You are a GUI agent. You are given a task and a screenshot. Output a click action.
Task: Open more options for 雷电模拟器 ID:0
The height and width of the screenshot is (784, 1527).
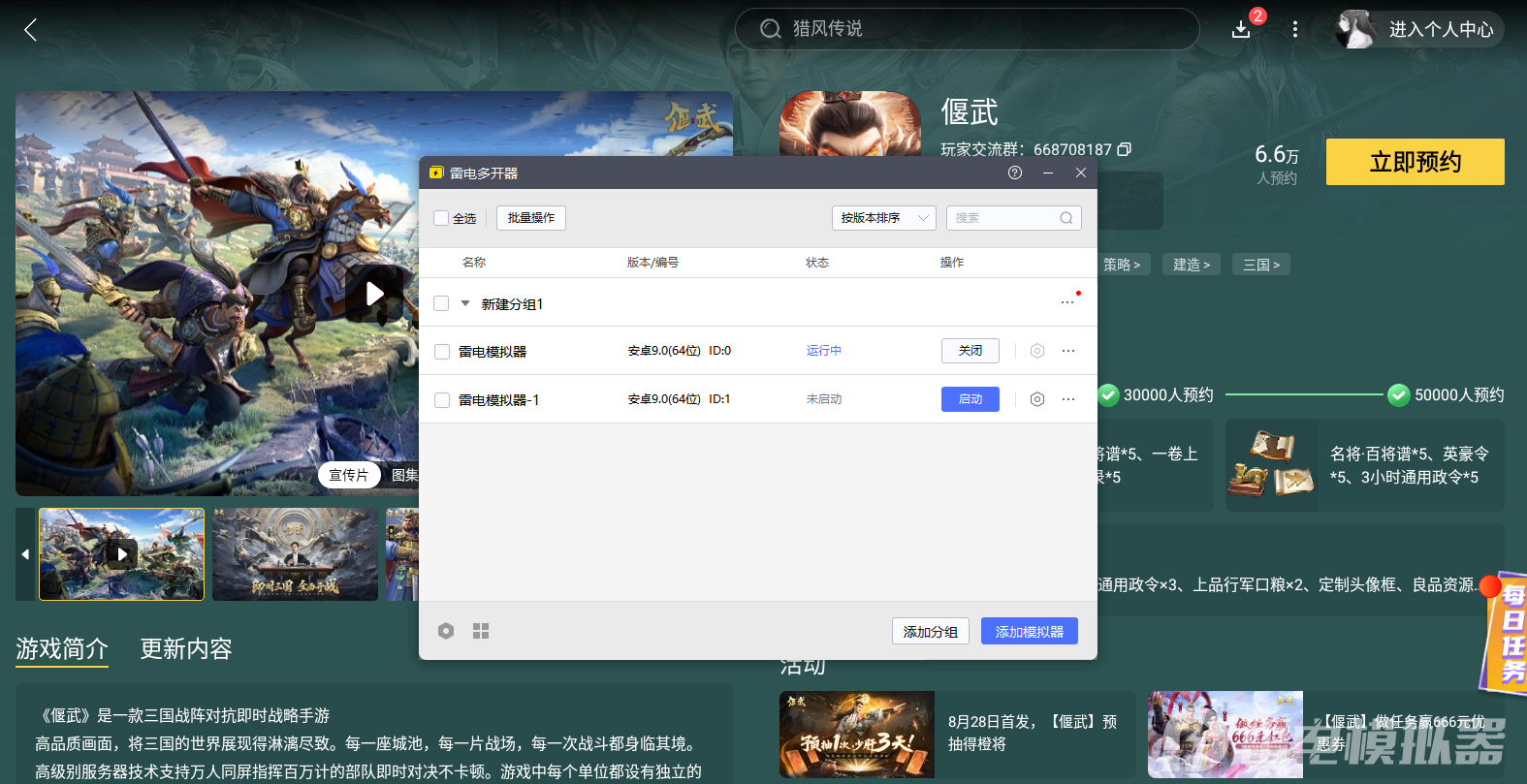pyautogui.click(x=1068, y=351)
